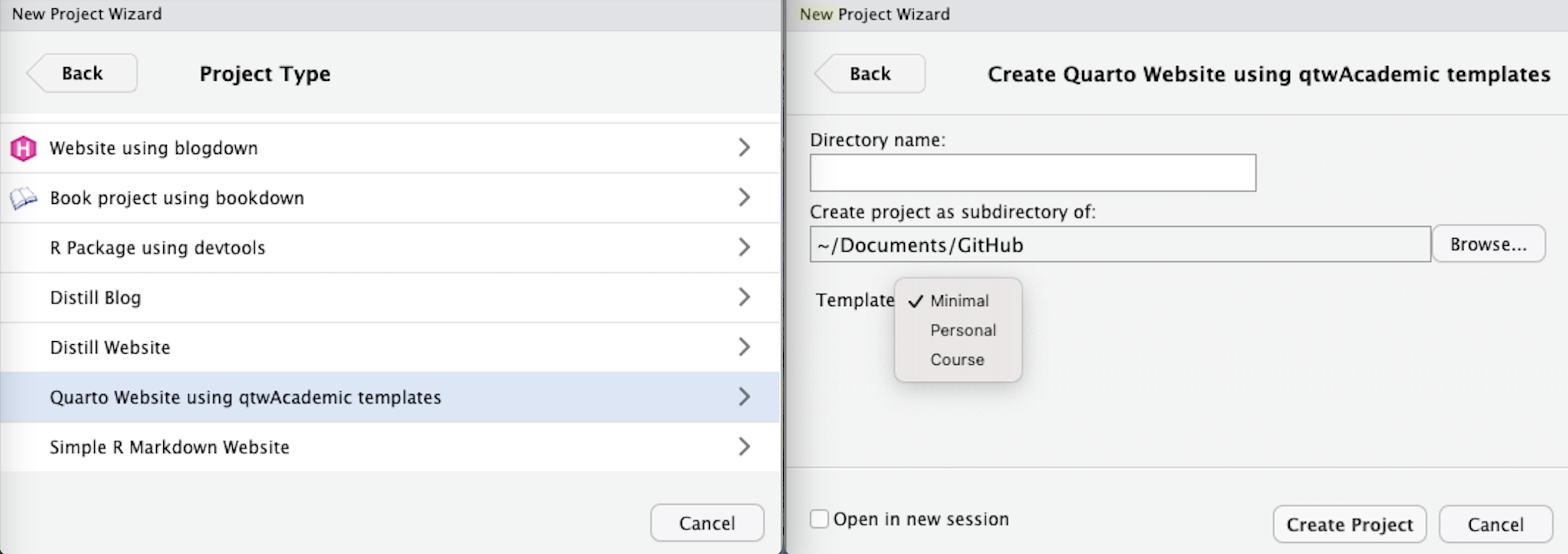
Task: Cancel the Project Type wizard
Action: 707,523
